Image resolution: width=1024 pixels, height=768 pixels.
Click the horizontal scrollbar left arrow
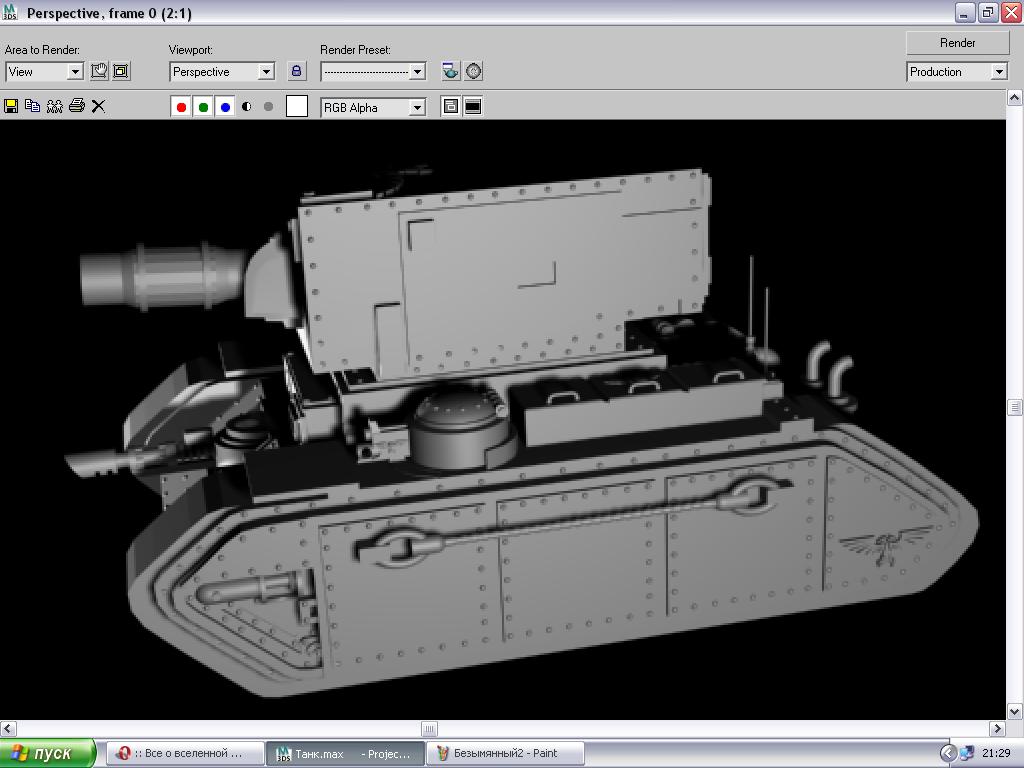click(8, 728)
